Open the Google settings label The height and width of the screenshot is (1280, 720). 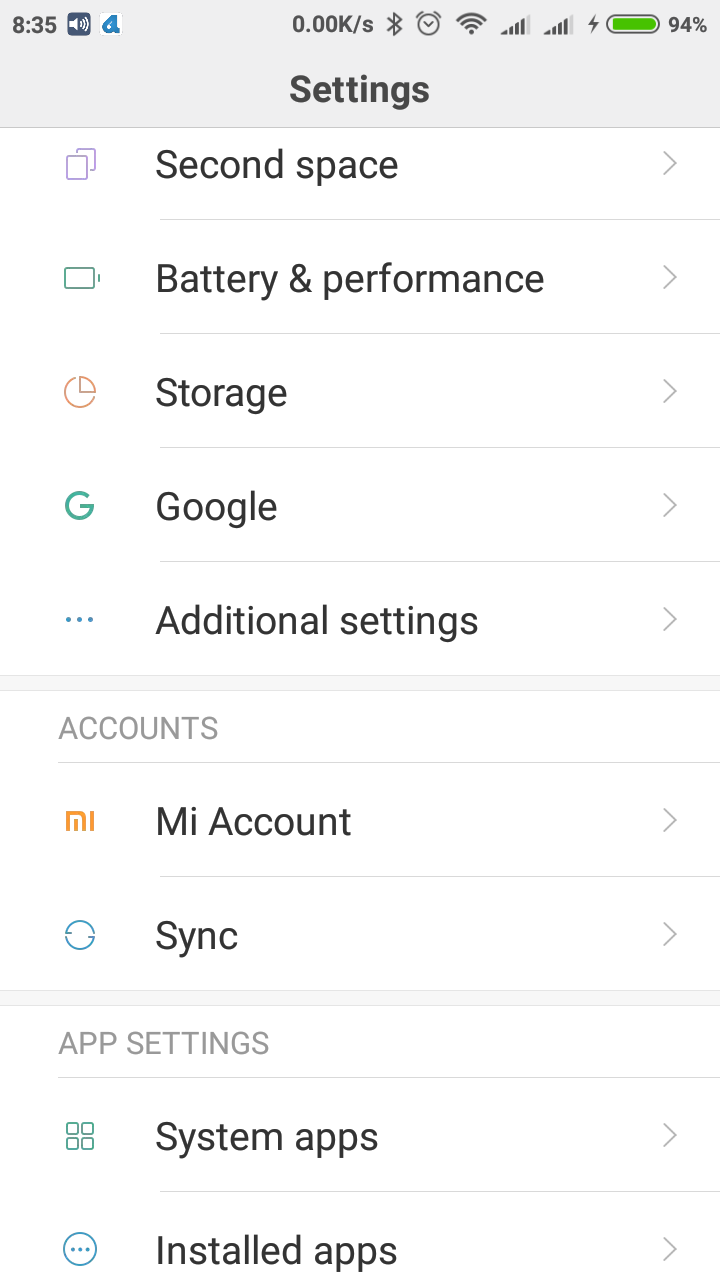(x=216, y=507)
